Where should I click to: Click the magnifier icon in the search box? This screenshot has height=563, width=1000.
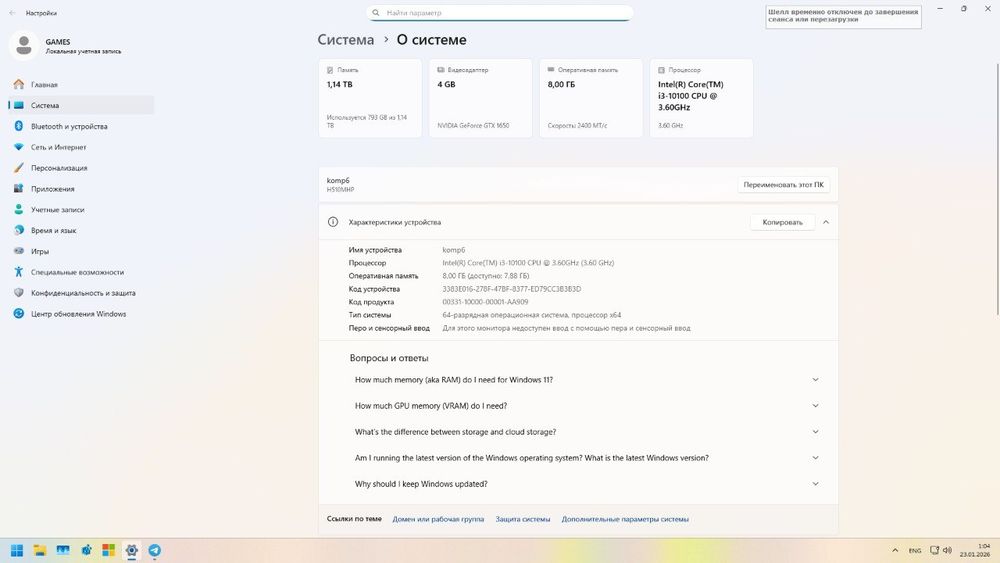tap(376, 13)
